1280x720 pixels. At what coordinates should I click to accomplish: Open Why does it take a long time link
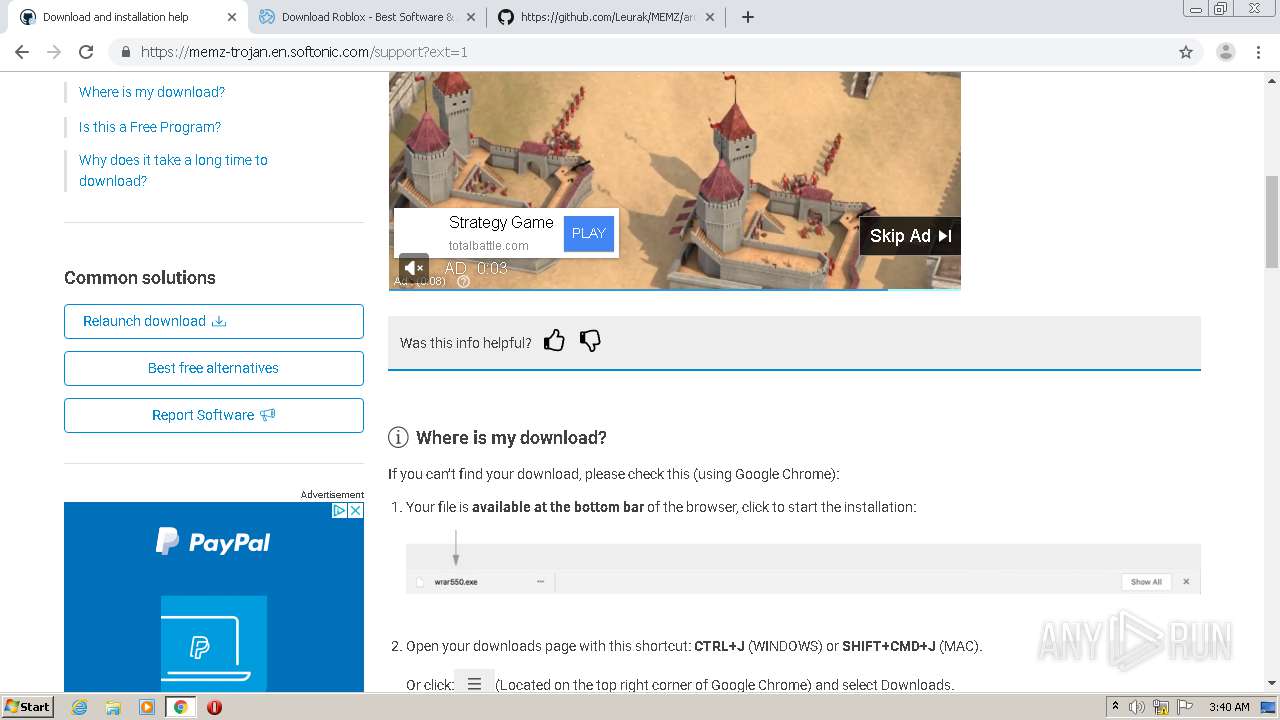click(x=173, y=170)
